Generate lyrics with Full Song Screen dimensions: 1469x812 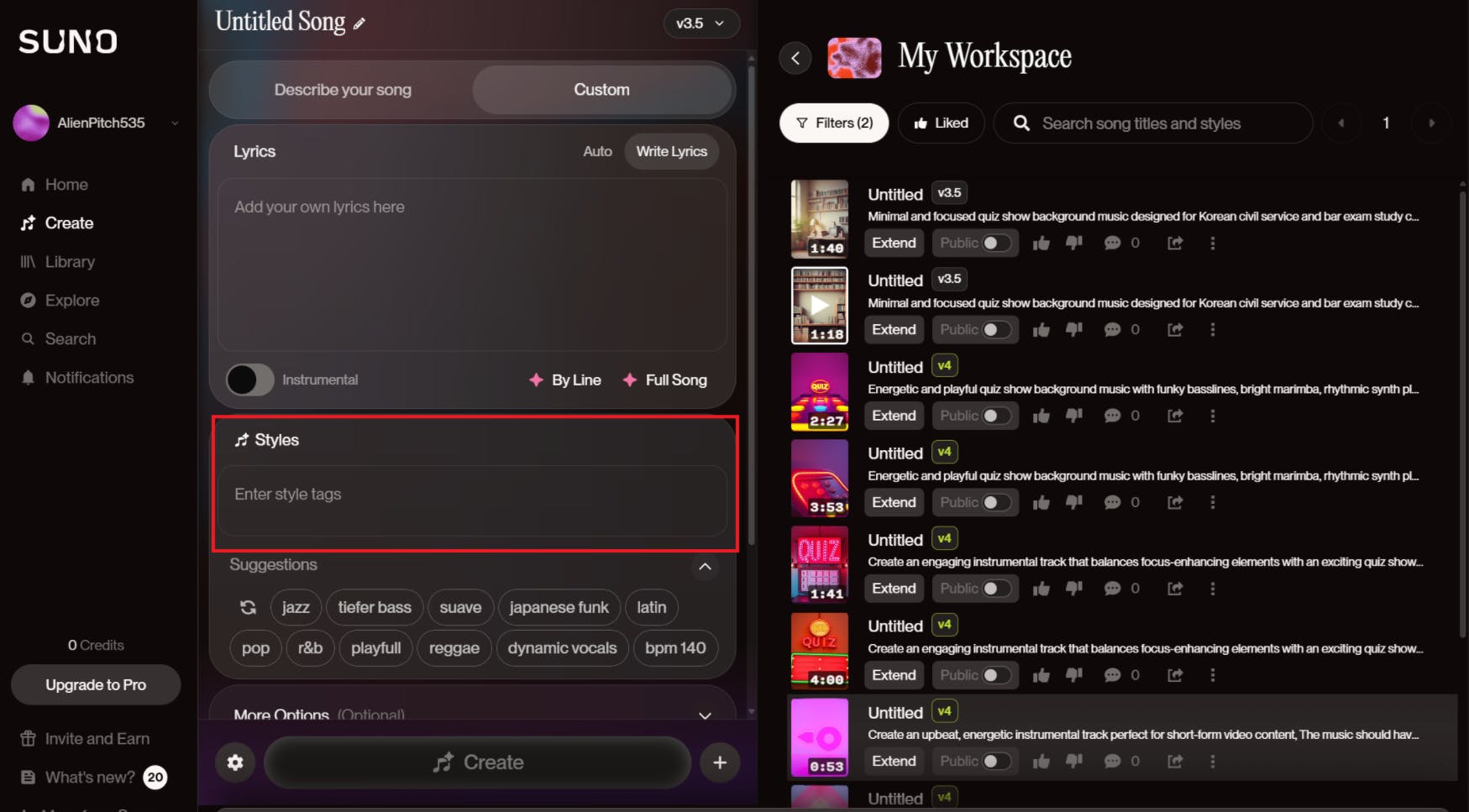point(664,380)
